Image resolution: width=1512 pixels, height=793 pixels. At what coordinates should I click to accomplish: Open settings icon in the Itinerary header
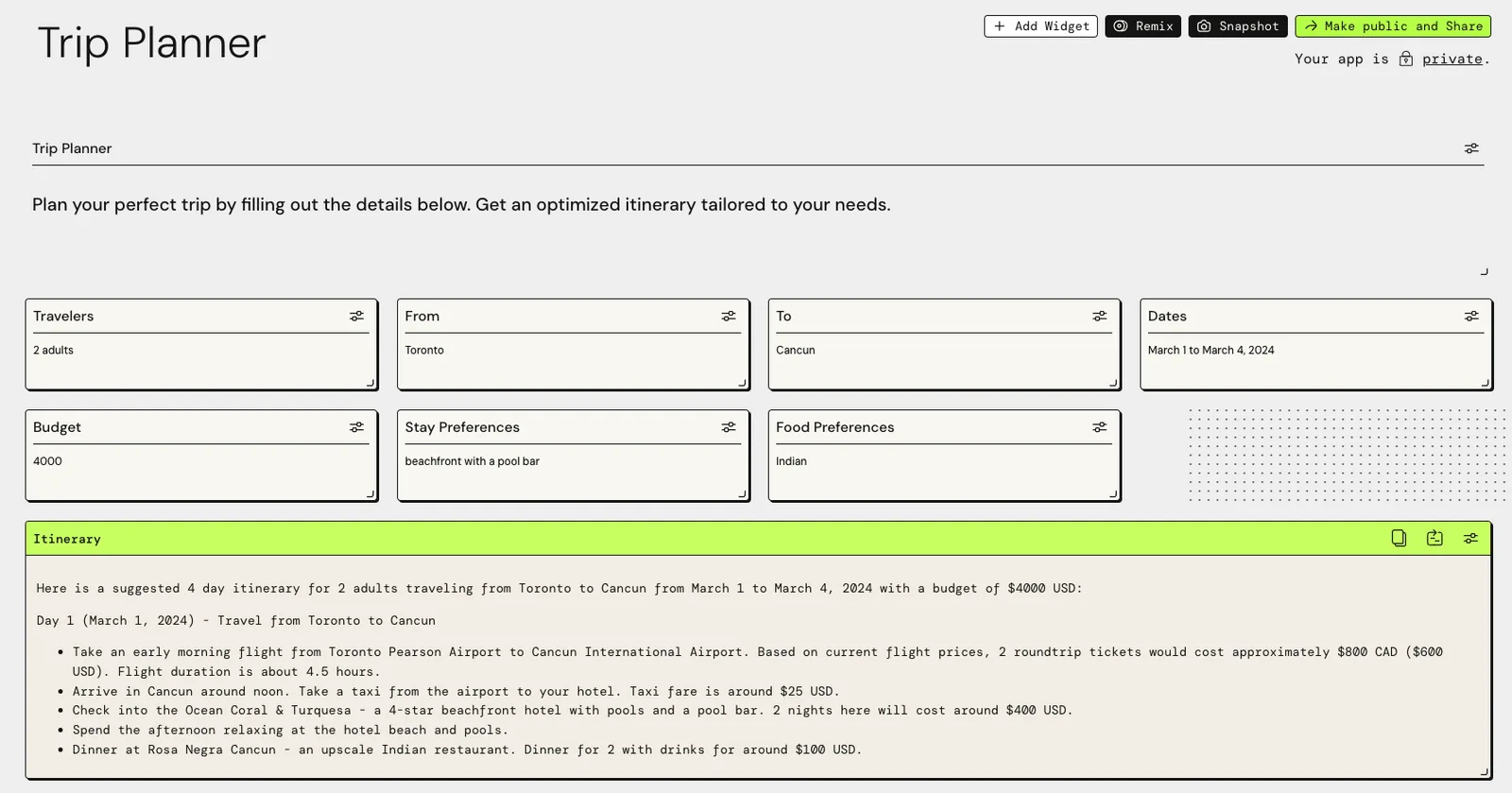1470,539
